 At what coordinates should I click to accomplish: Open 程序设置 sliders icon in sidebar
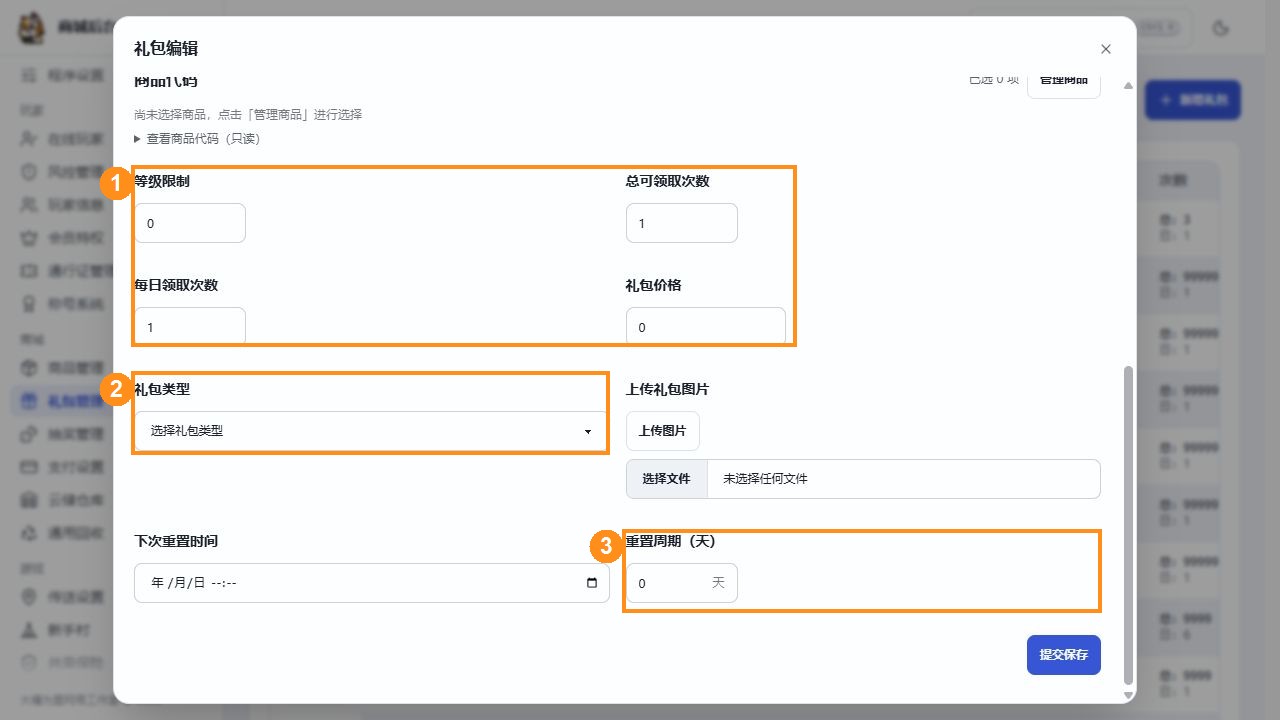tap(29, 74)
